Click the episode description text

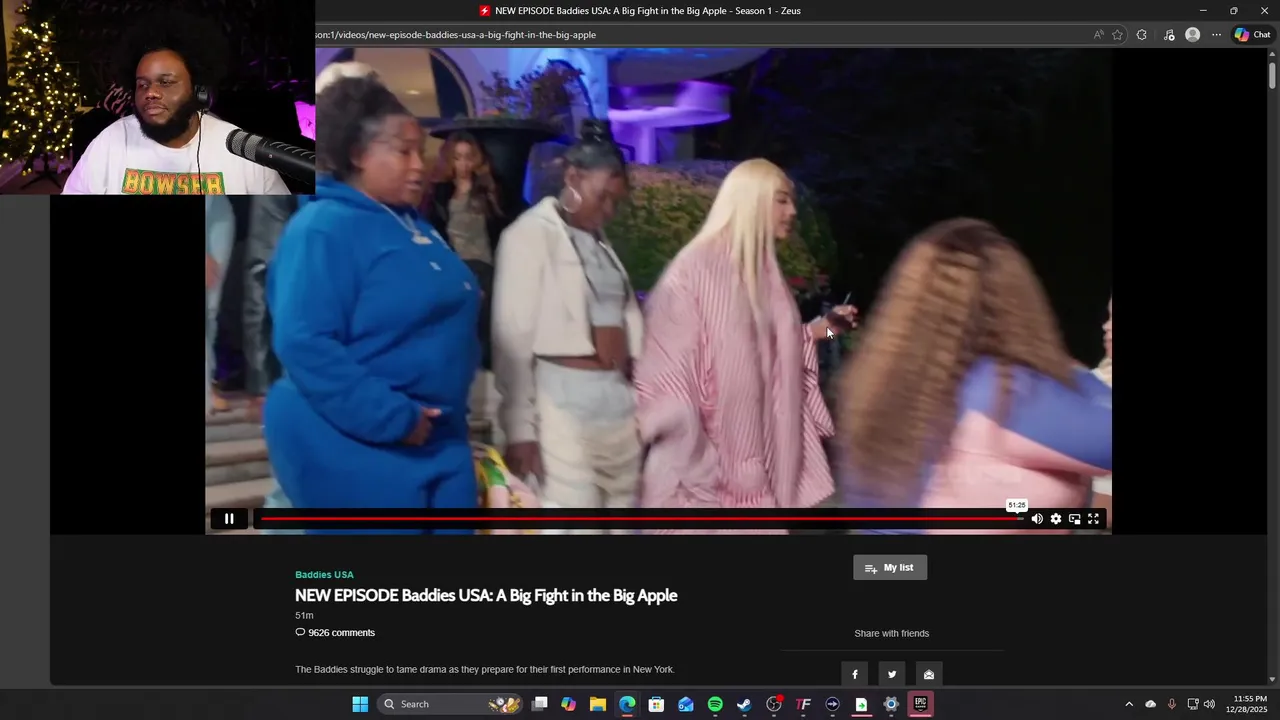coord(485,670)
